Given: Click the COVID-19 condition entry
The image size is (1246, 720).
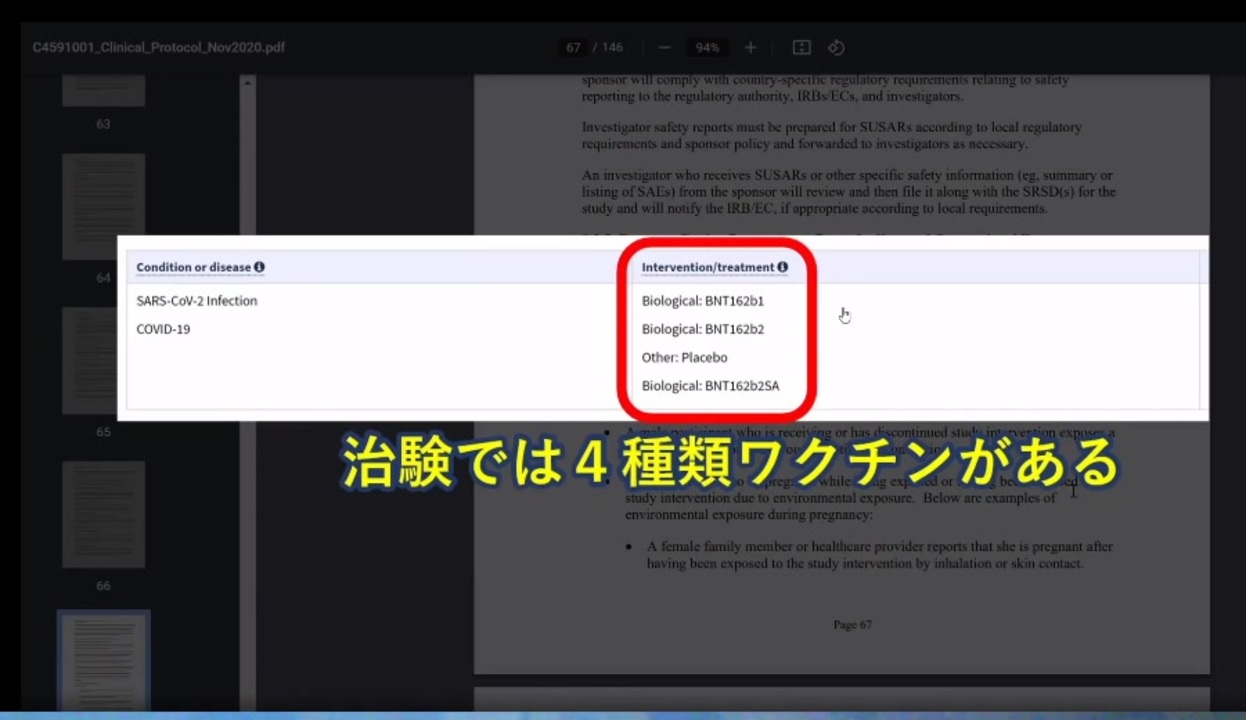Looking at the screenshot, I should point(163,329).
